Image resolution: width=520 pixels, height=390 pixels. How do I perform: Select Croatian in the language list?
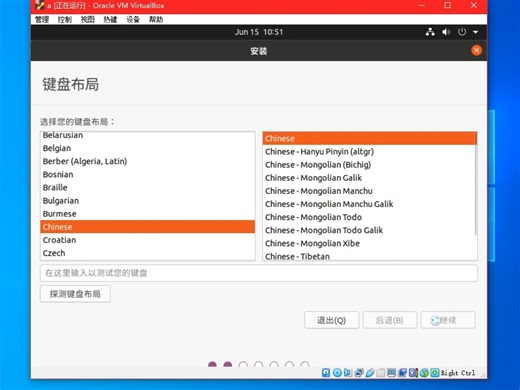tap(148, 240)
